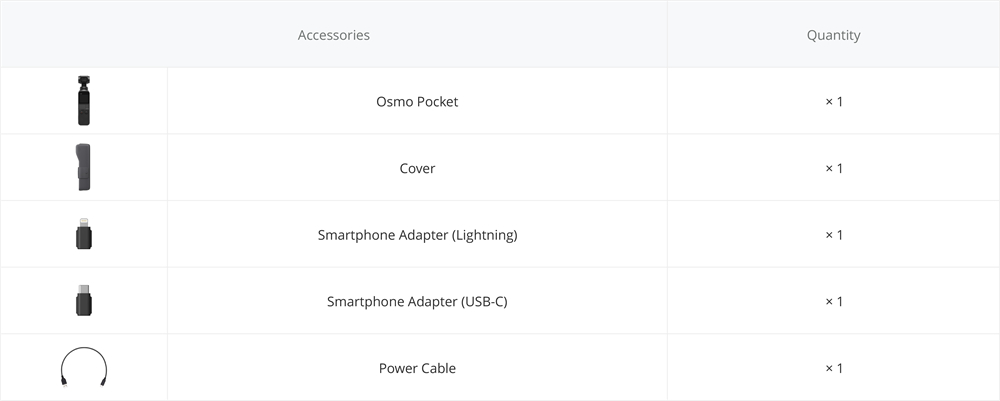The height and width of the screenshot is (401, 1000).
Task: Click the word "(Lightning)" in the adapter name
Action: [484, 235]
